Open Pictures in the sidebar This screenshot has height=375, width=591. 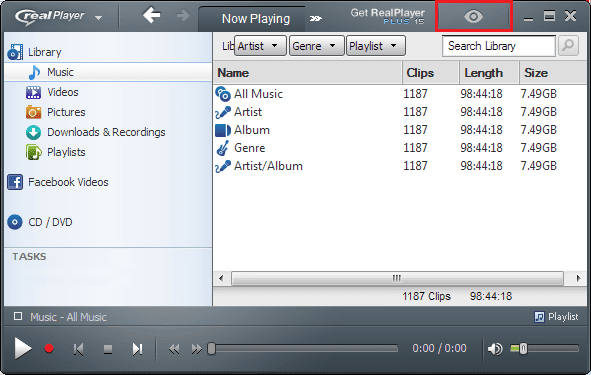(56, 112)
